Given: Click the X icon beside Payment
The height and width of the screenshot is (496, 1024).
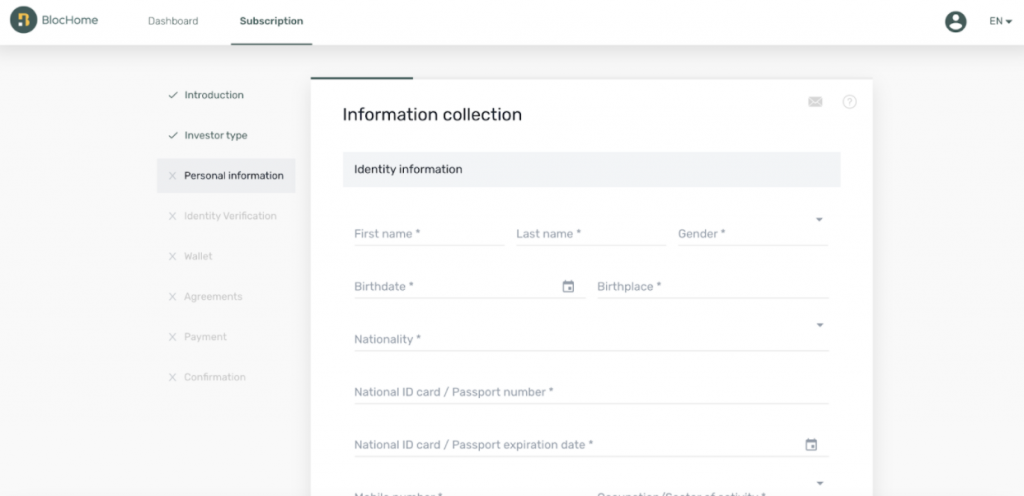Looking at the screenshot, I should coord(172,337).
